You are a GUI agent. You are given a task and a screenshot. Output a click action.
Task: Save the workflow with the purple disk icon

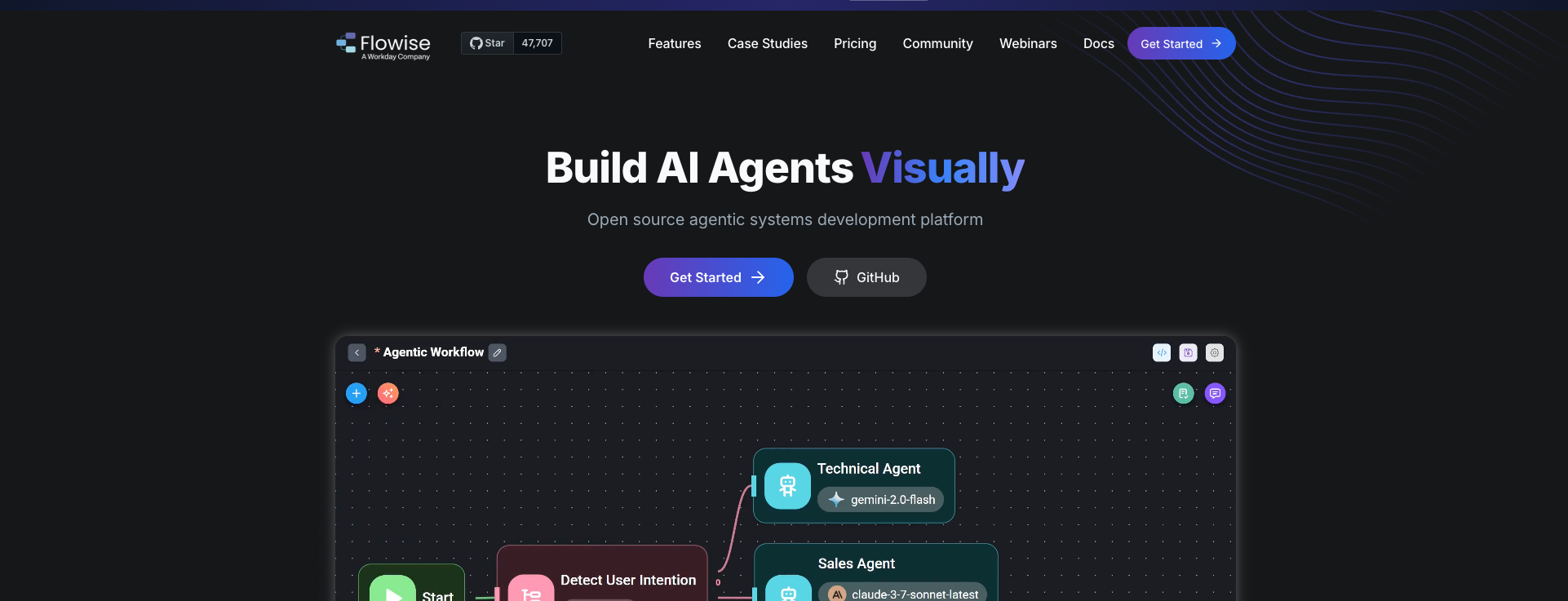[1189, 352]
